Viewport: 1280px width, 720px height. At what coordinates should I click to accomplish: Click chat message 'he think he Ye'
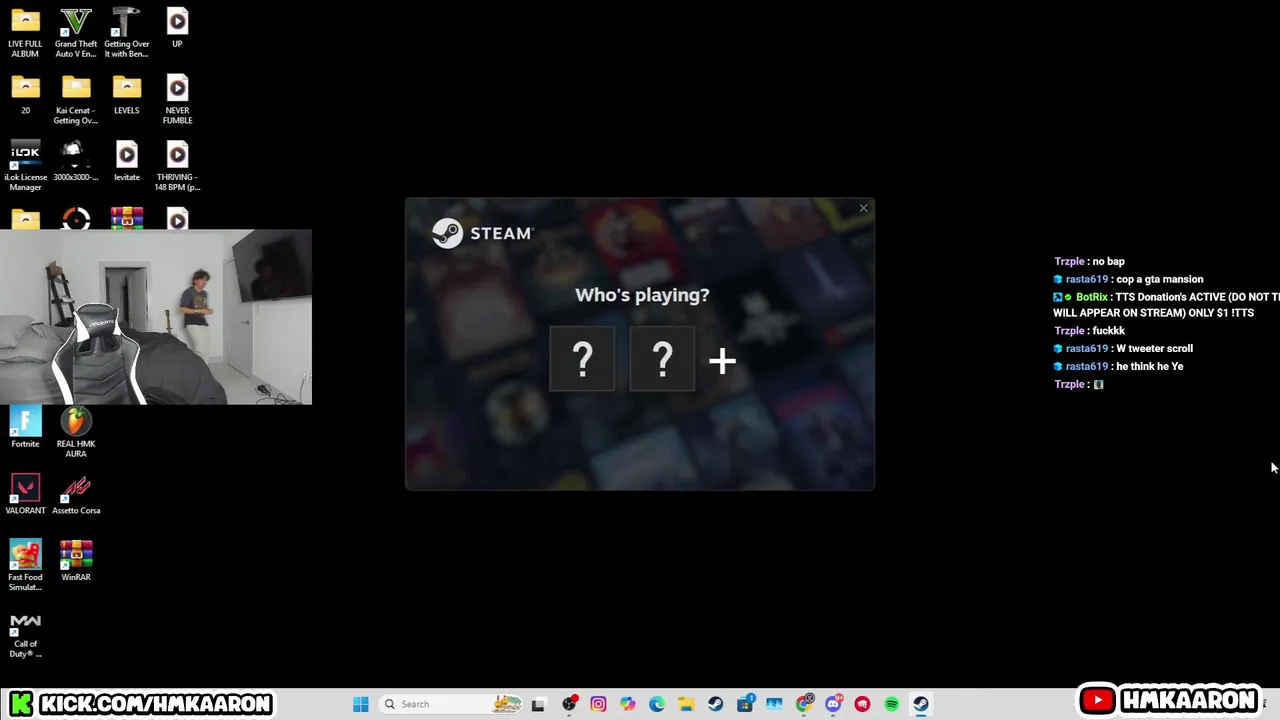[1150, 366]
